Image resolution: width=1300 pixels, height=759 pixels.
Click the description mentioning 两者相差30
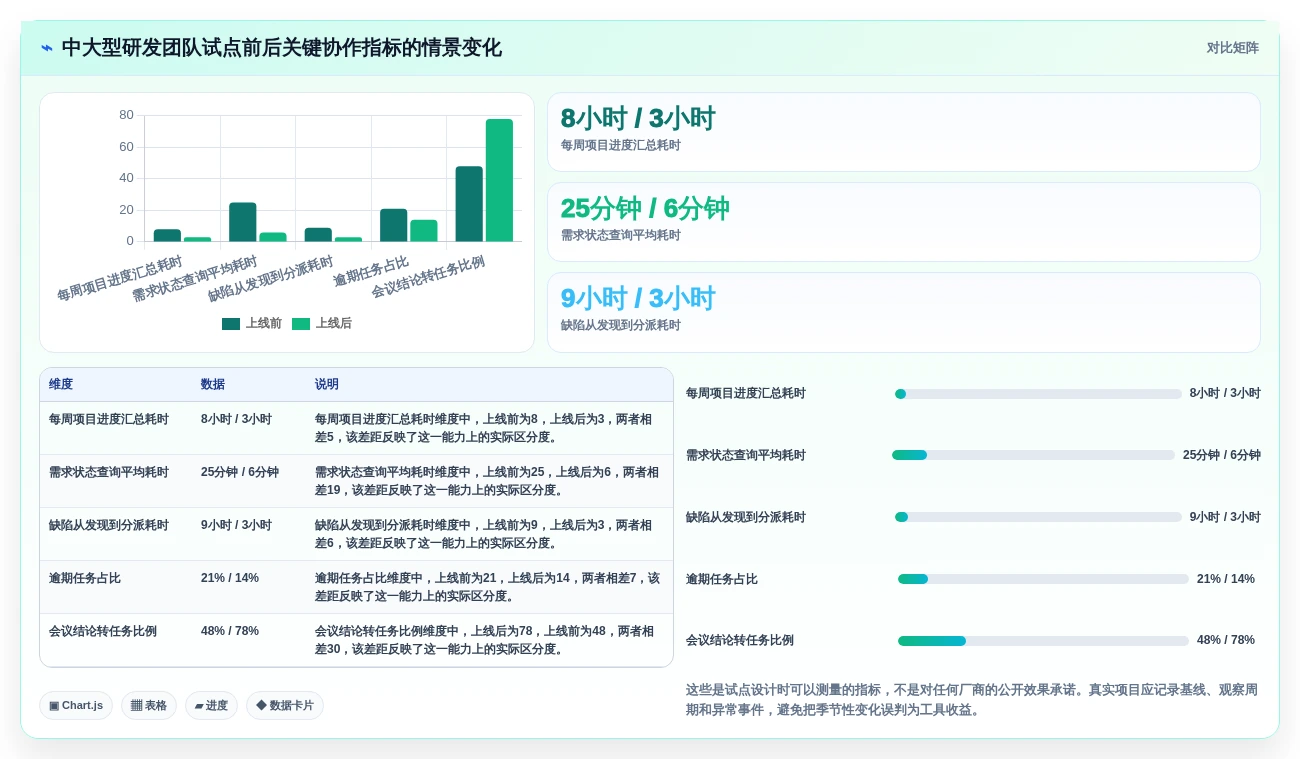[x=487, y=640]
